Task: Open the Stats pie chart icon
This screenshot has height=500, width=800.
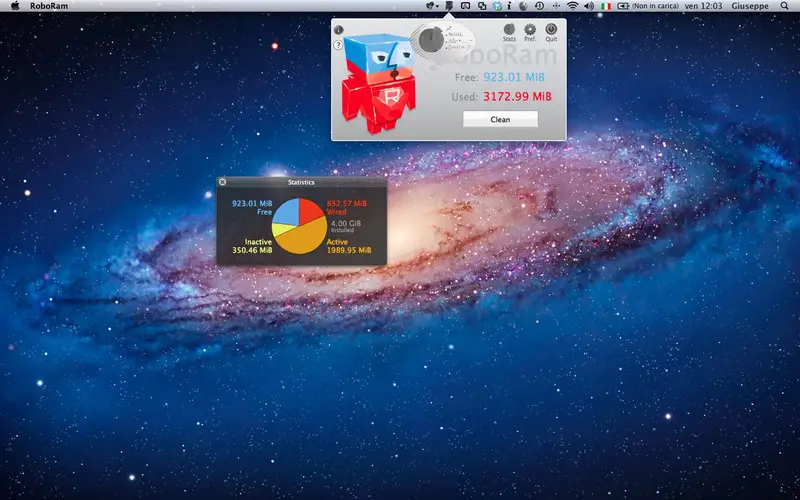Action: [509, 30]
